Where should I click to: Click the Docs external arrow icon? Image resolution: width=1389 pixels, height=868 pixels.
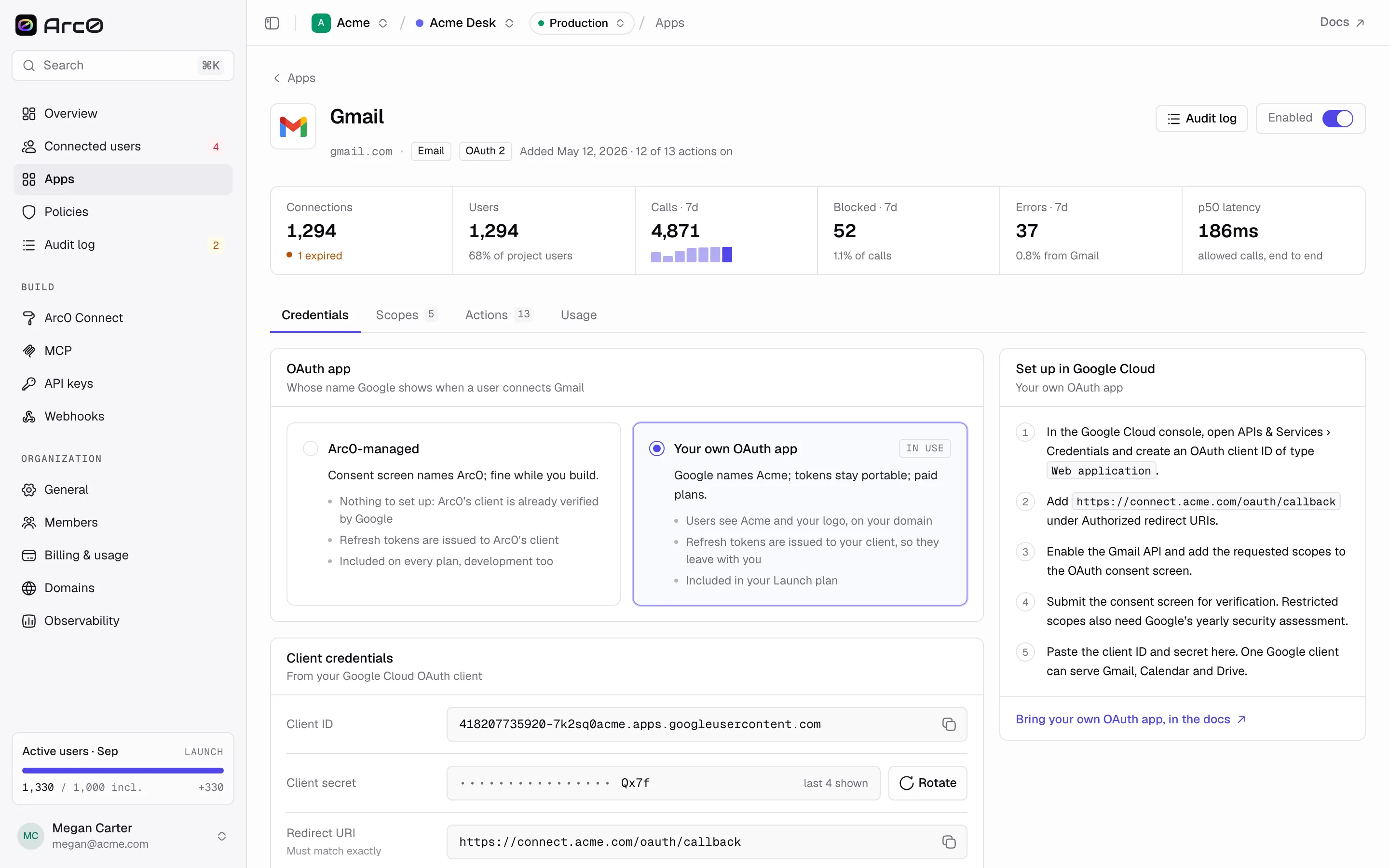(1360, 23)
